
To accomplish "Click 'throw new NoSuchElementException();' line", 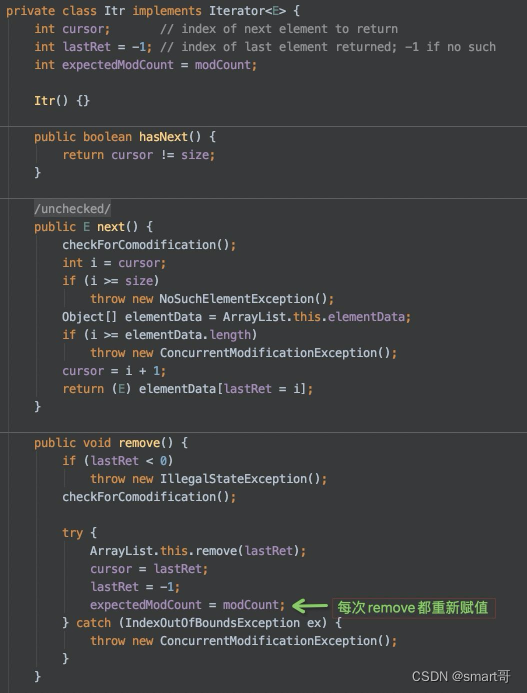I will [x=212, y=299].
